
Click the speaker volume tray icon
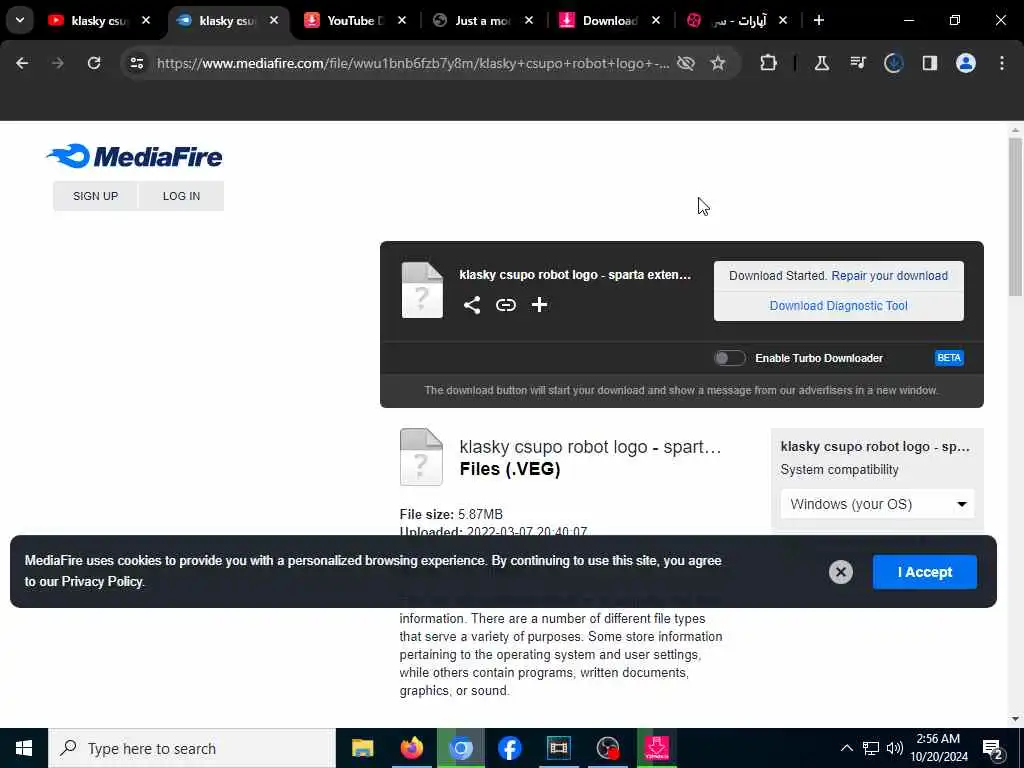coord(894,748)
